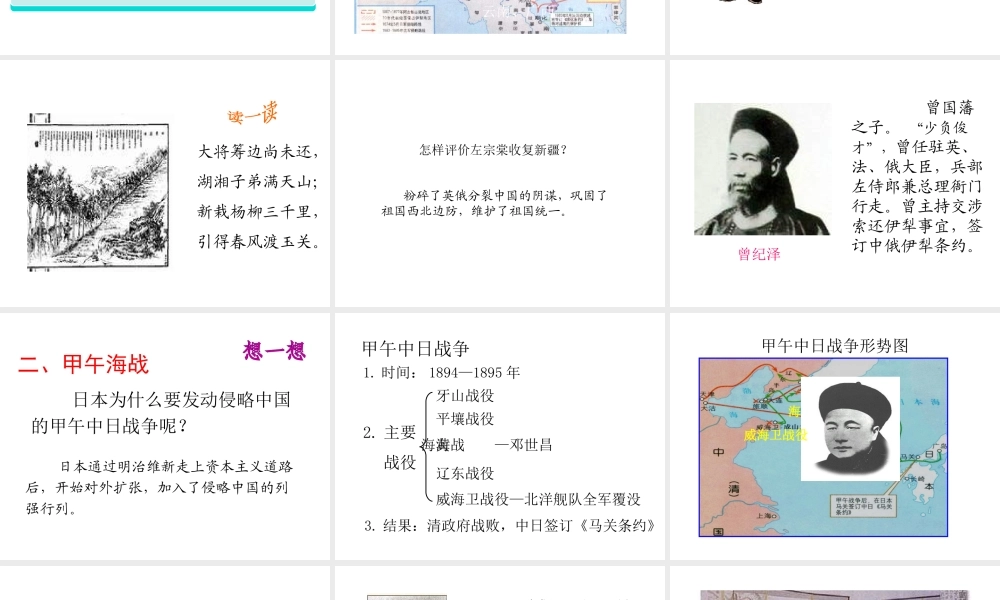The width and height of the screenshot is (1000, 600).
Task: Click the 曾纪泽 portrait photo
Action: 762,169
